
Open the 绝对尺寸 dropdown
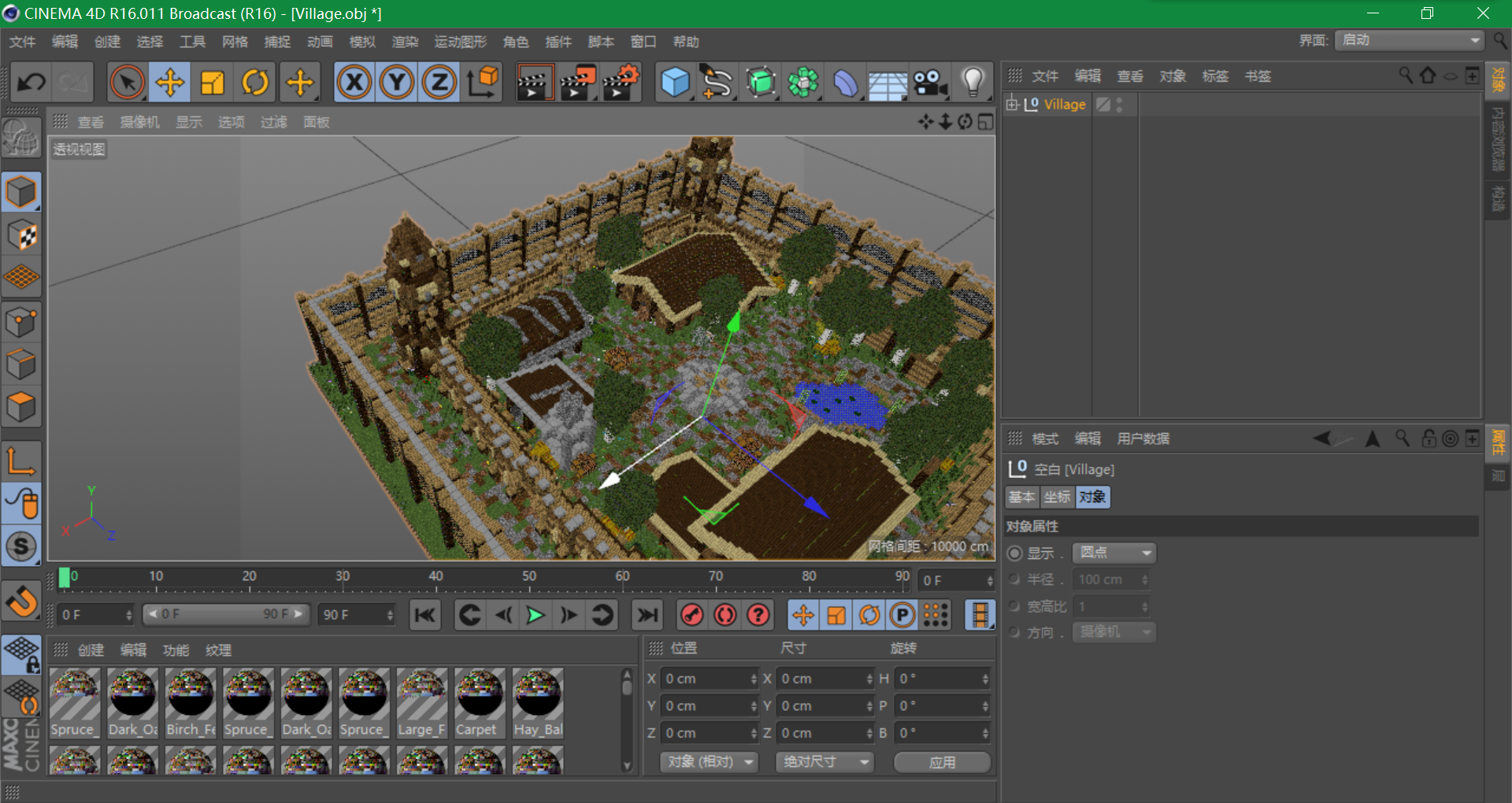[825, 762]
